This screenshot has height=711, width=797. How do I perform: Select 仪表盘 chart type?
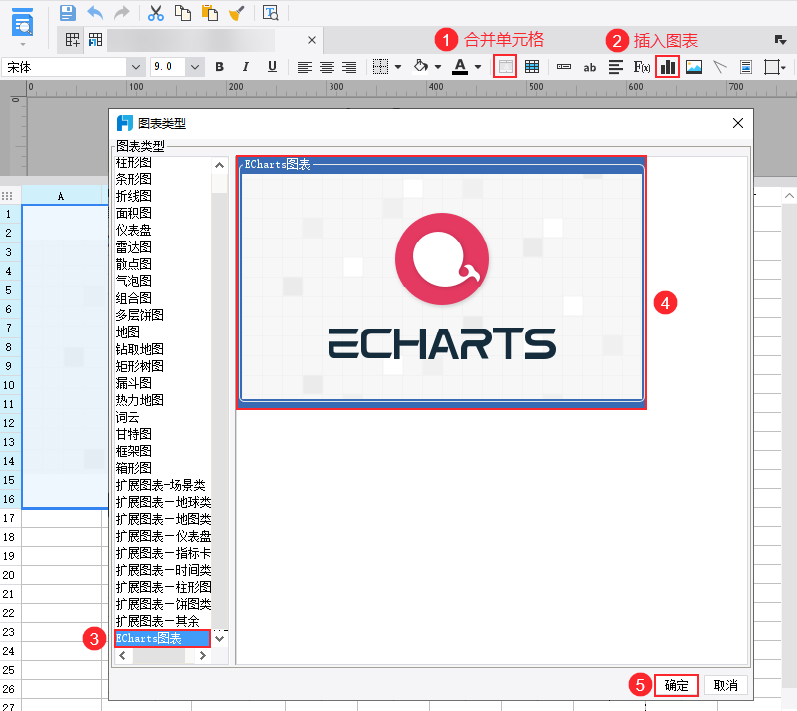click(134, 230)
